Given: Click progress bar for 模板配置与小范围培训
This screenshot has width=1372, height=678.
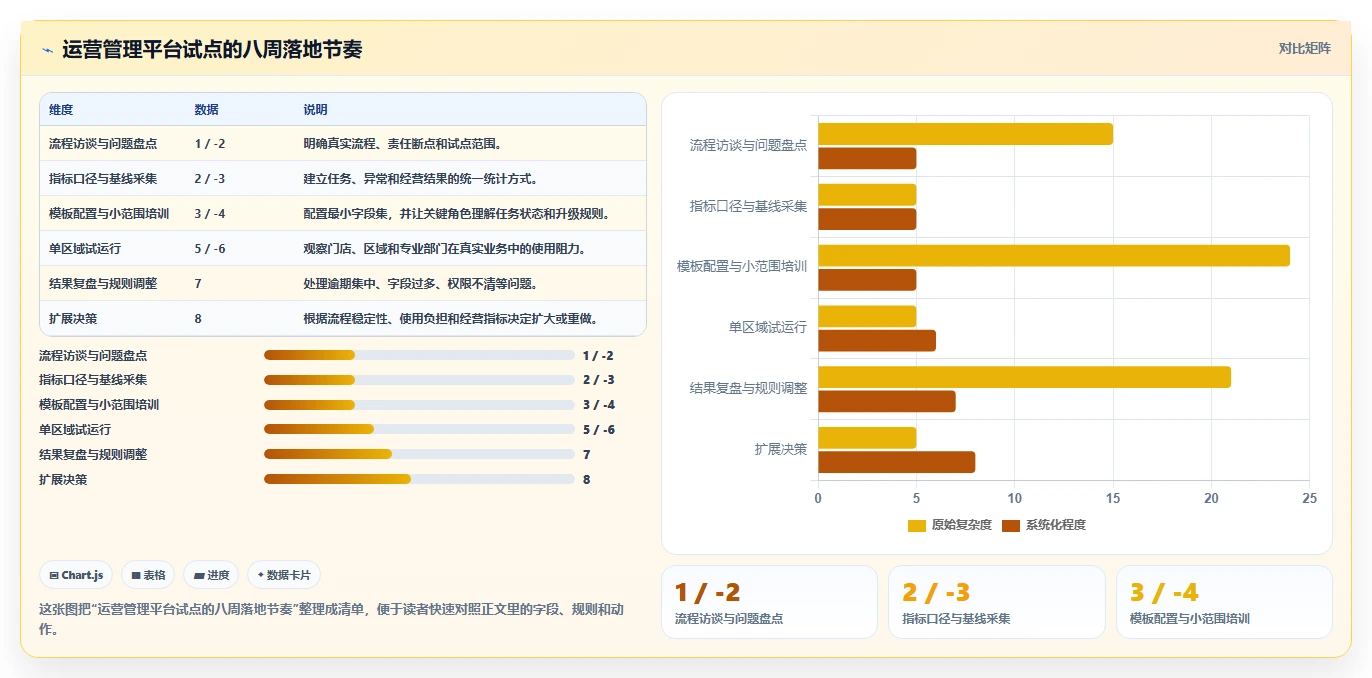Looking at the screenshot, I should (x=419, y=405).
